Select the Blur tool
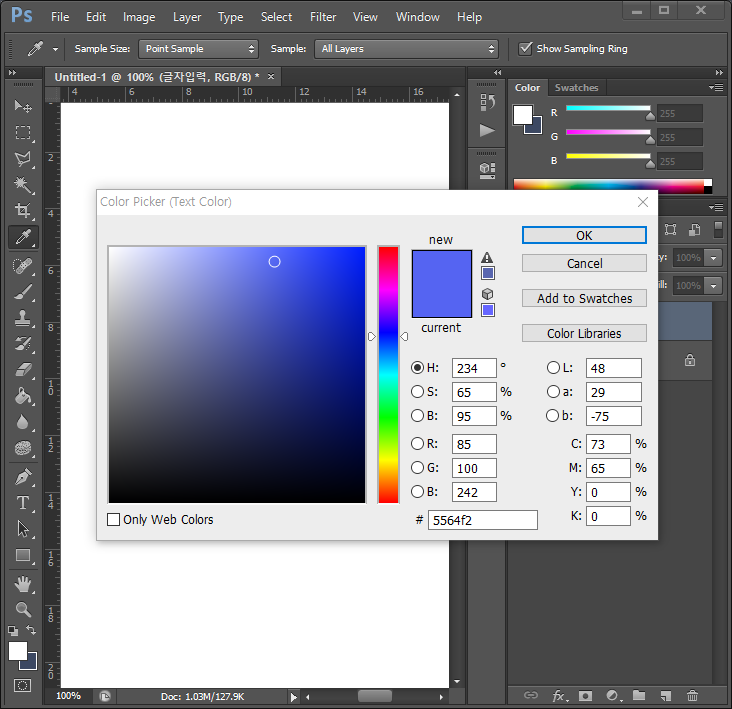Image resolution: width=732 pixels, height=709 pixels. (x=23, y=422)
